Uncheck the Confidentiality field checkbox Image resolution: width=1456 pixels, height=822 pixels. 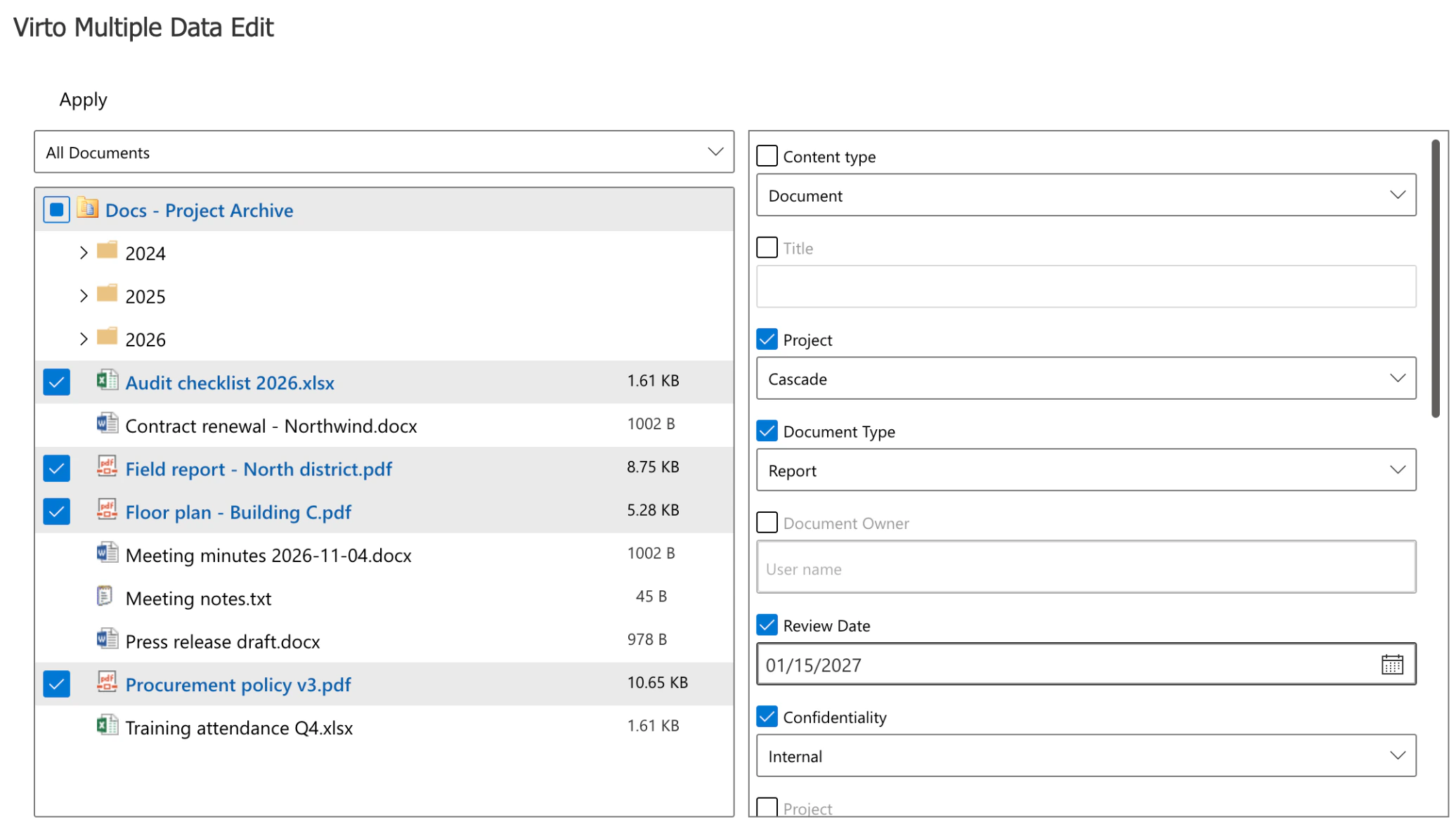767,717
